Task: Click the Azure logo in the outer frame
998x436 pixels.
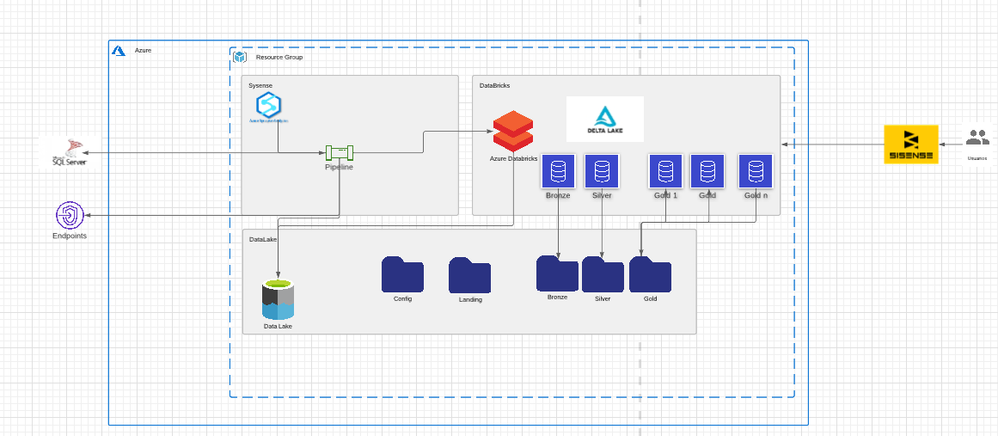Action: tap(118, 49)
